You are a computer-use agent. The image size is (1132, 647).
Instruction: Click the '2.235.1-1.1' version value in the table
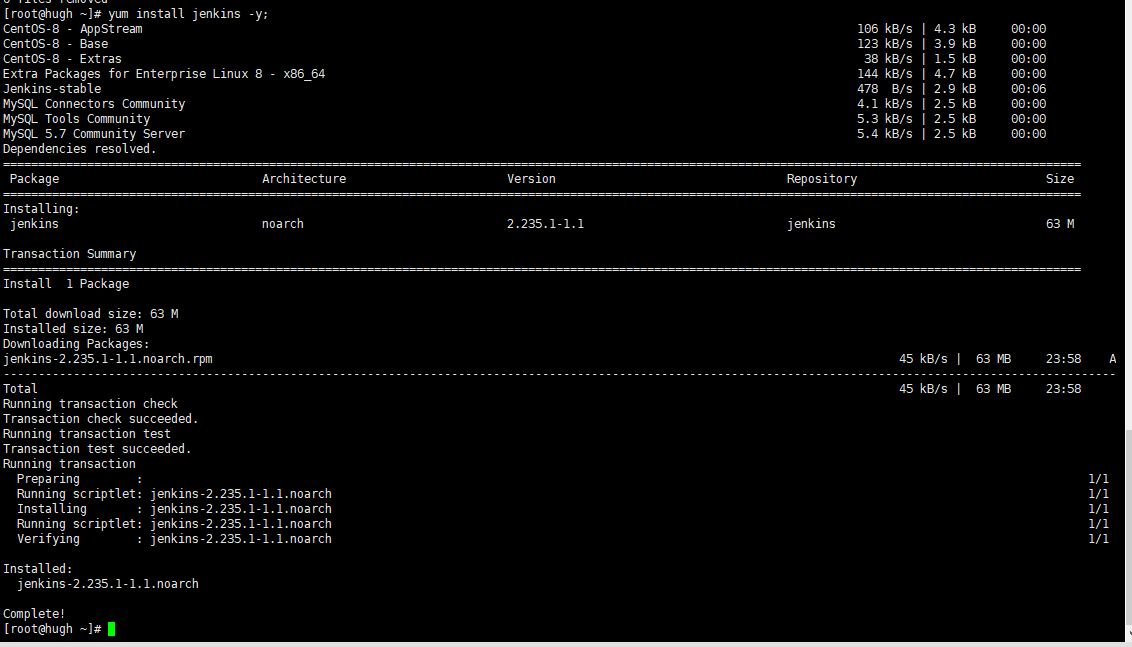(x=545, y=224)
